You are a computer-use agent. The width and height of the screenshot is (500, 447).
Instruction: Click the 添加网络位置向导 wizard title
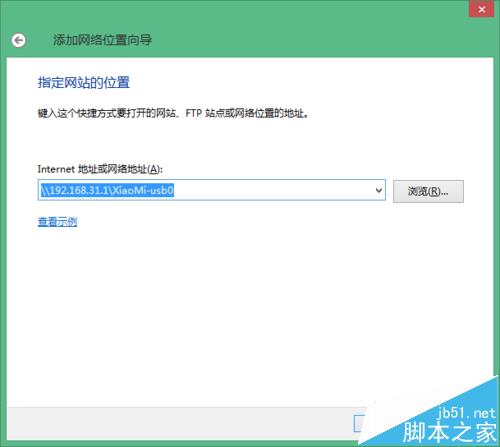coord(102,40)
